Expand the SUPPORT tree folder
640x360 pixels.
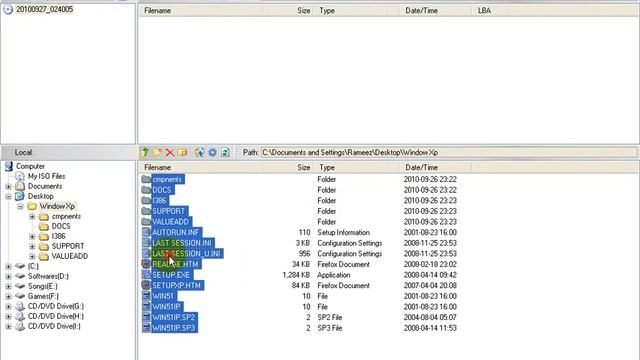32,246
